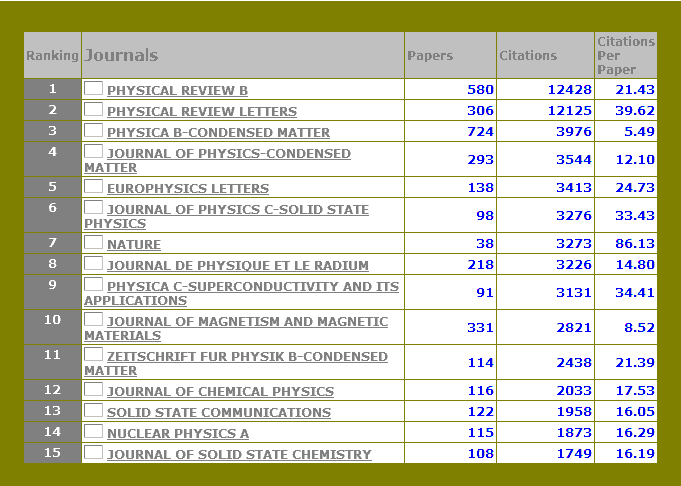681x486 pixels.
Task: Click the Ranking column header
Action: point(52,56)
